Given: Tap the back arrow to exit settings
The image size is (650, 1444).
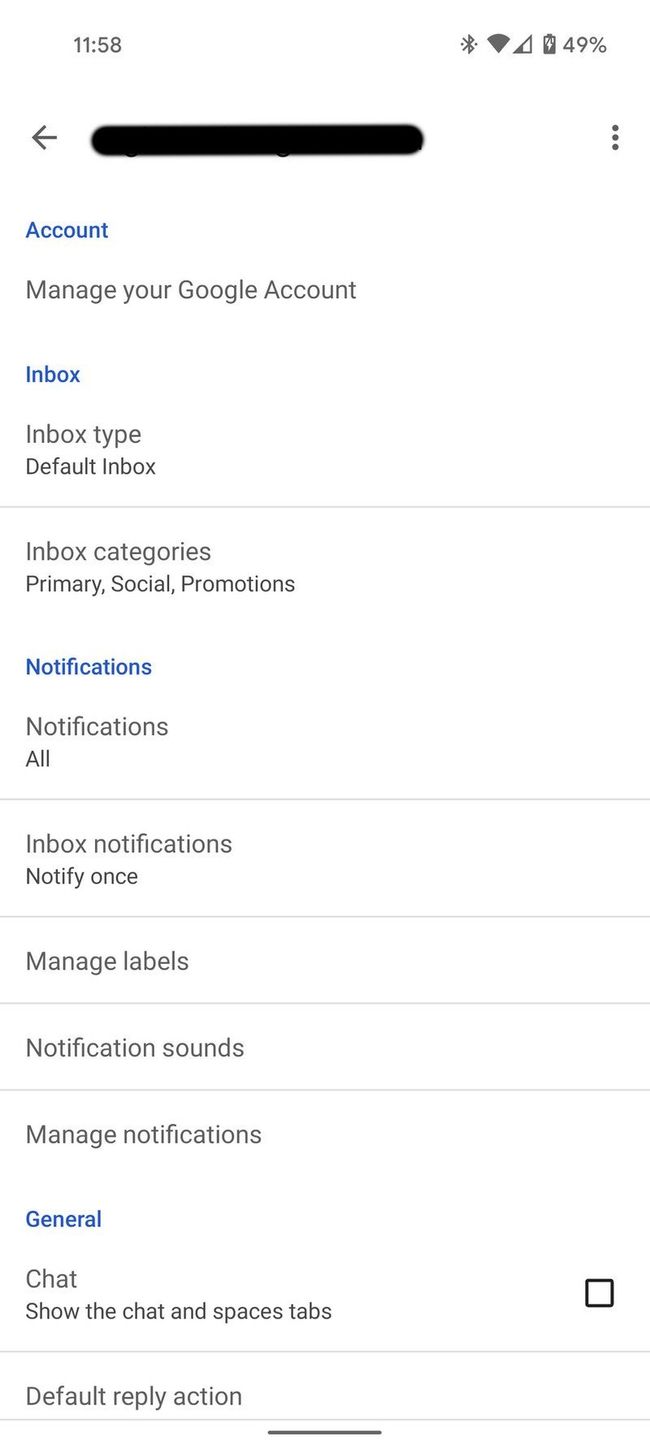Looking at the screenshot, I should pyautogui.click(x=44, y=138).
